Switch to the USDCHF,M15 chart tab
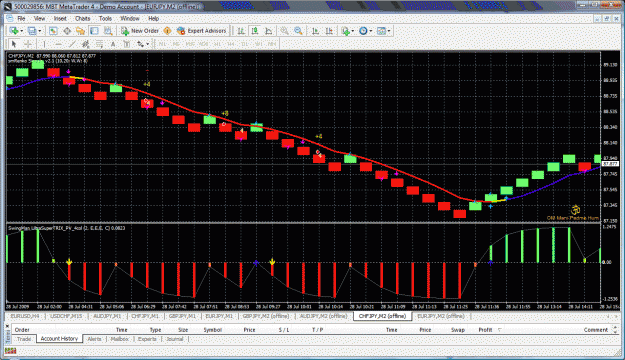 pos(66,316)
